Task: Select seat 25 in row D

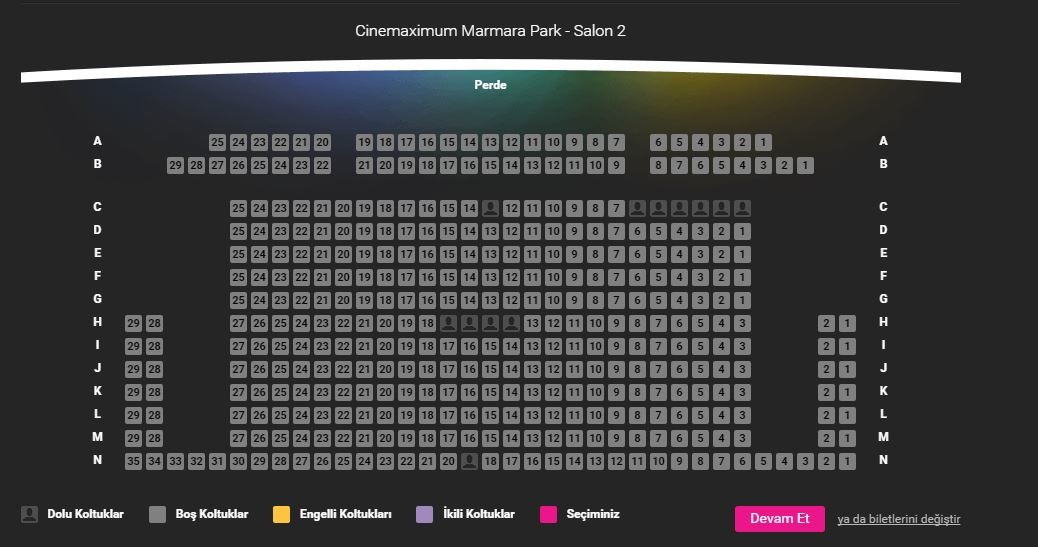Action: pos(238,232)
